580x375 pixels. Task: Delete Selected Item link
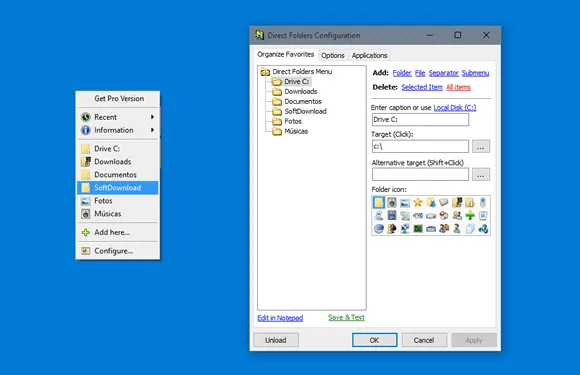click(422, 87)
